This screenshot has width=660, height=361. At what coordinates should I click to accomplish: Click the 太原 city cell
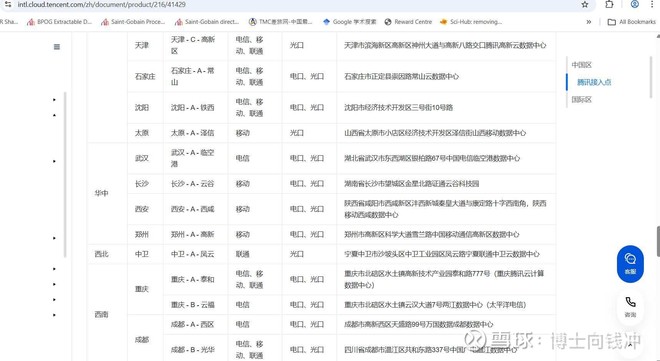(145, 133)
